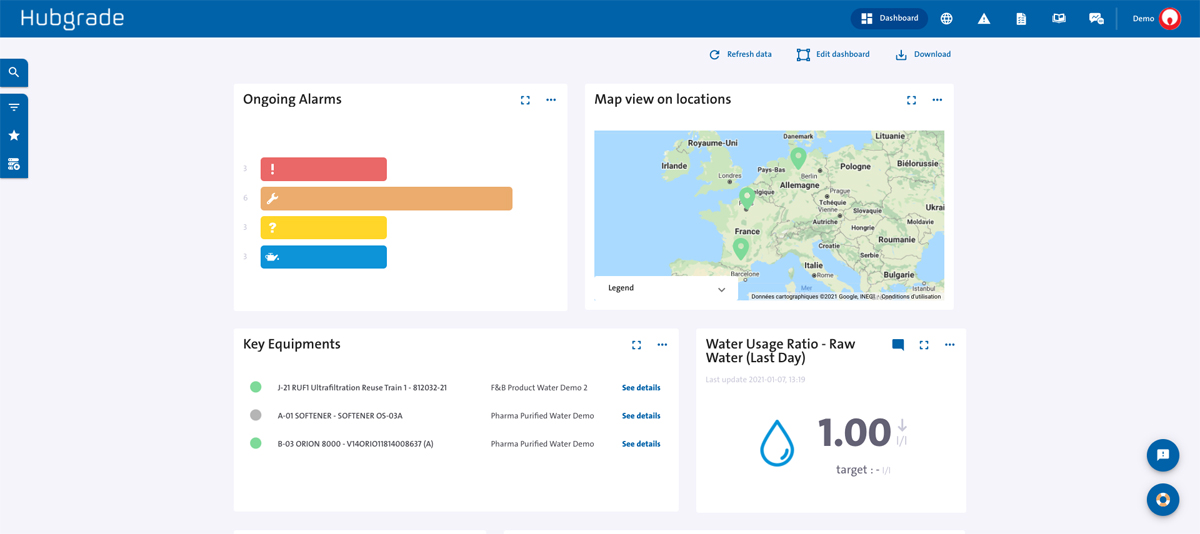Click the globe icon in header

coord(946,19)
